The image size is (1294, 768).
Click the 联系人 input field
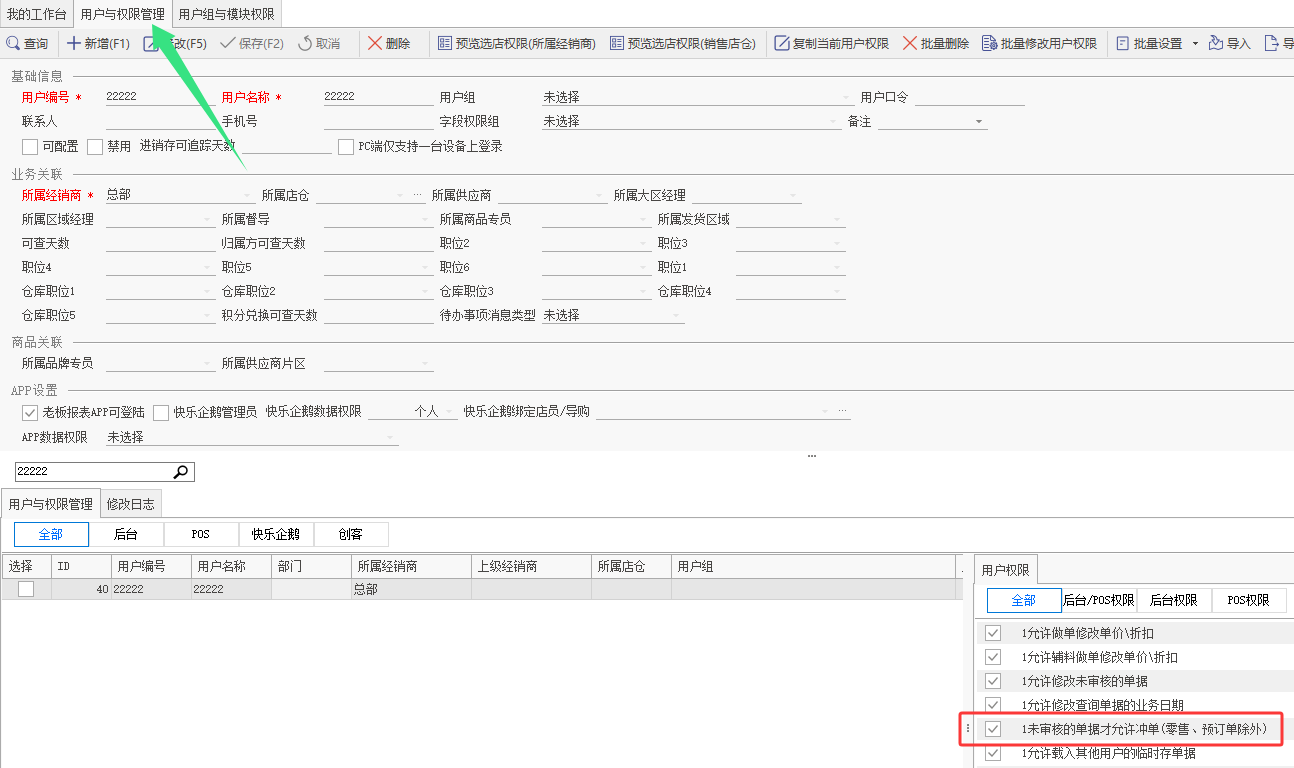(x=161, y=122)
